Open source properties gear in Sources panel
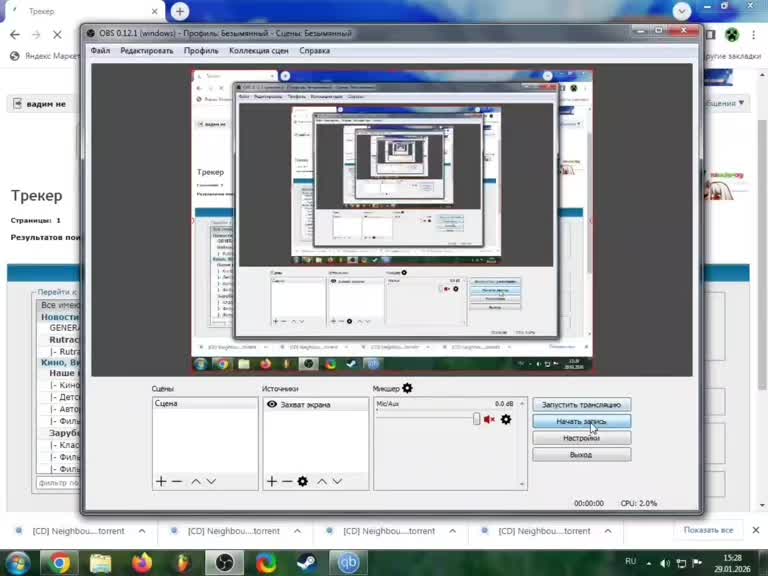 303,481
